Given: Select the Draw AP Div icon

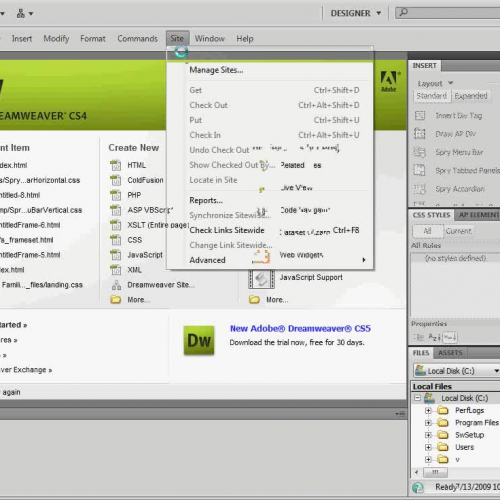Looking at the screenshot, I should coord(420,134).
